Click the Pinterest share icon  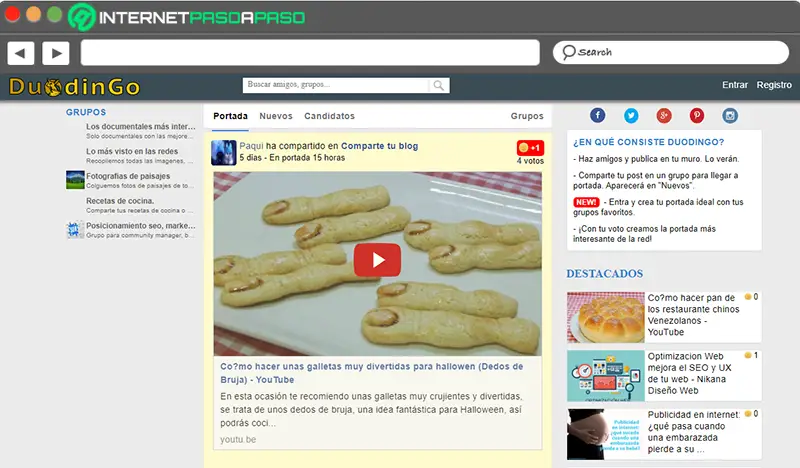click(x=697, y=115)
